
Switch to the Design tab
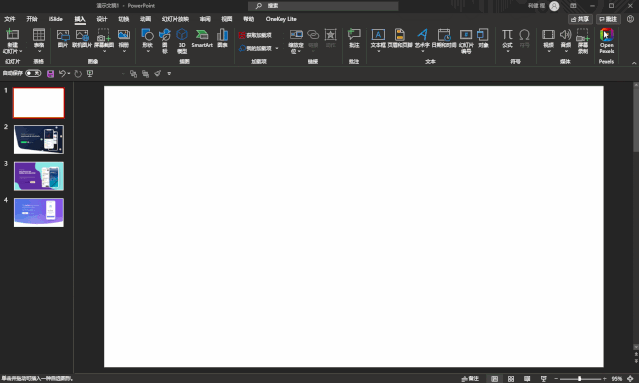tap(102, 19)
